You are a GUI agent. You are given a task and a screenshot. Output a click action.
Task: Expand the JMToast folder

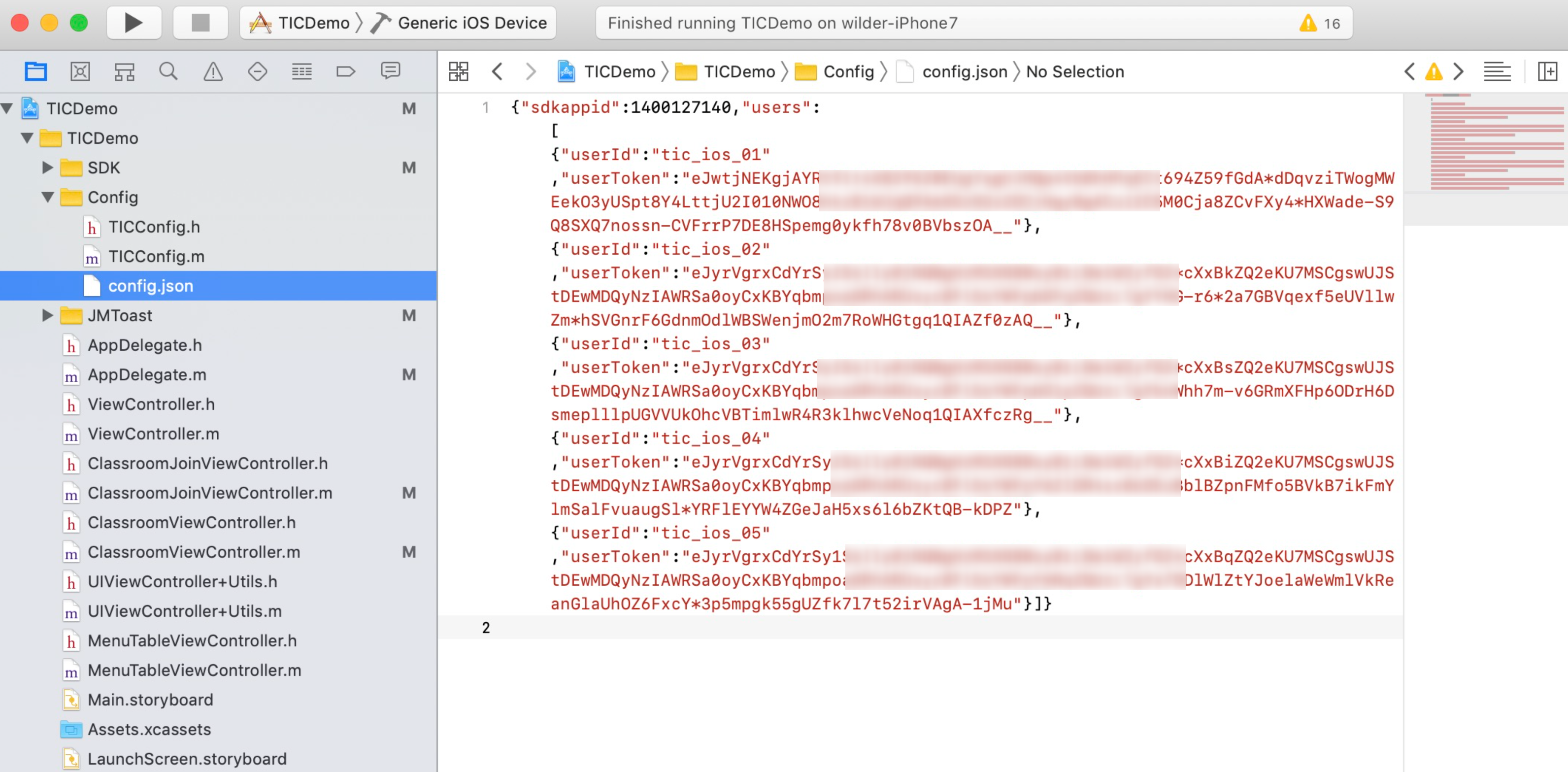(47, 315)
